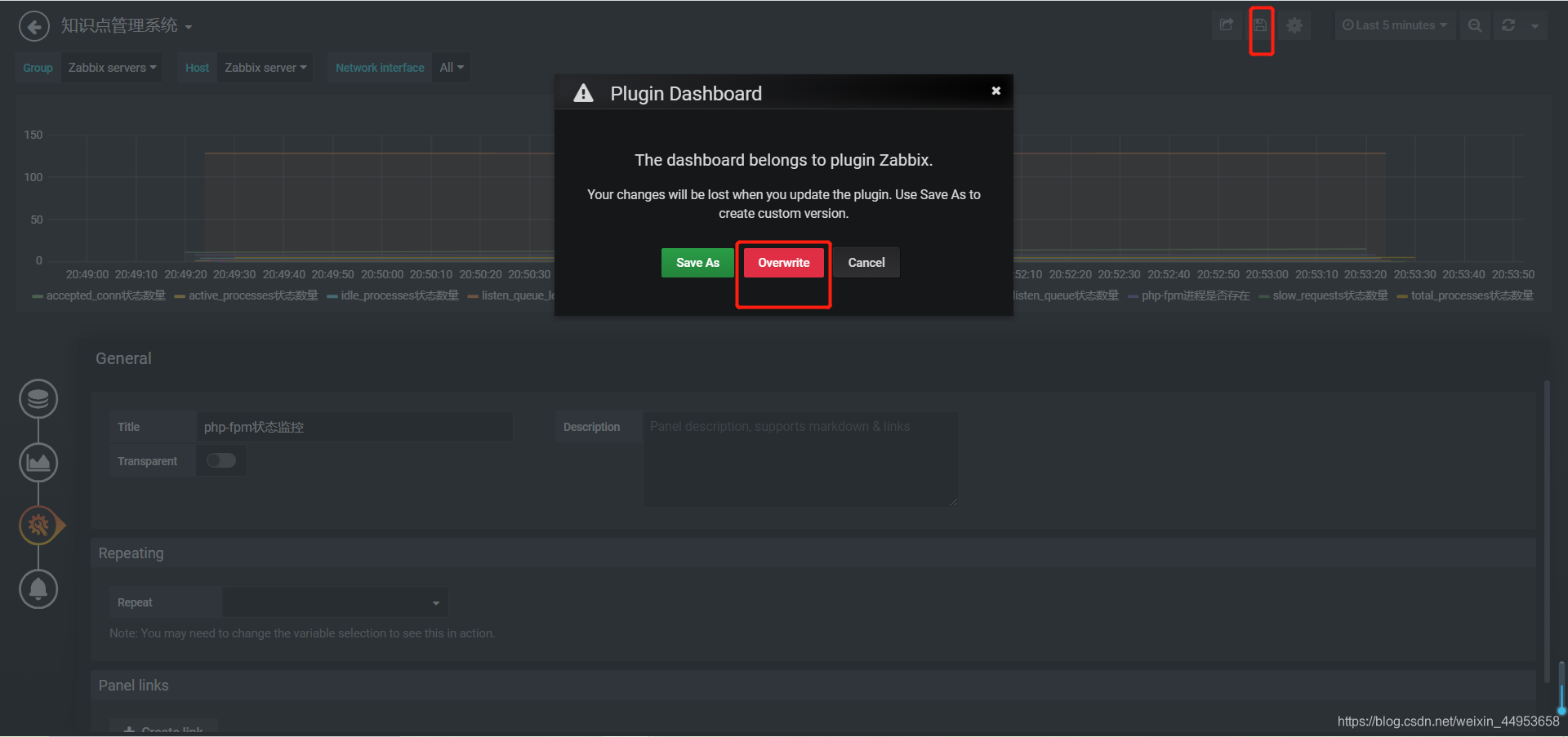Open the Last 5 minutes time picker
The image size is (1568, 737).
pos(1394,25)
